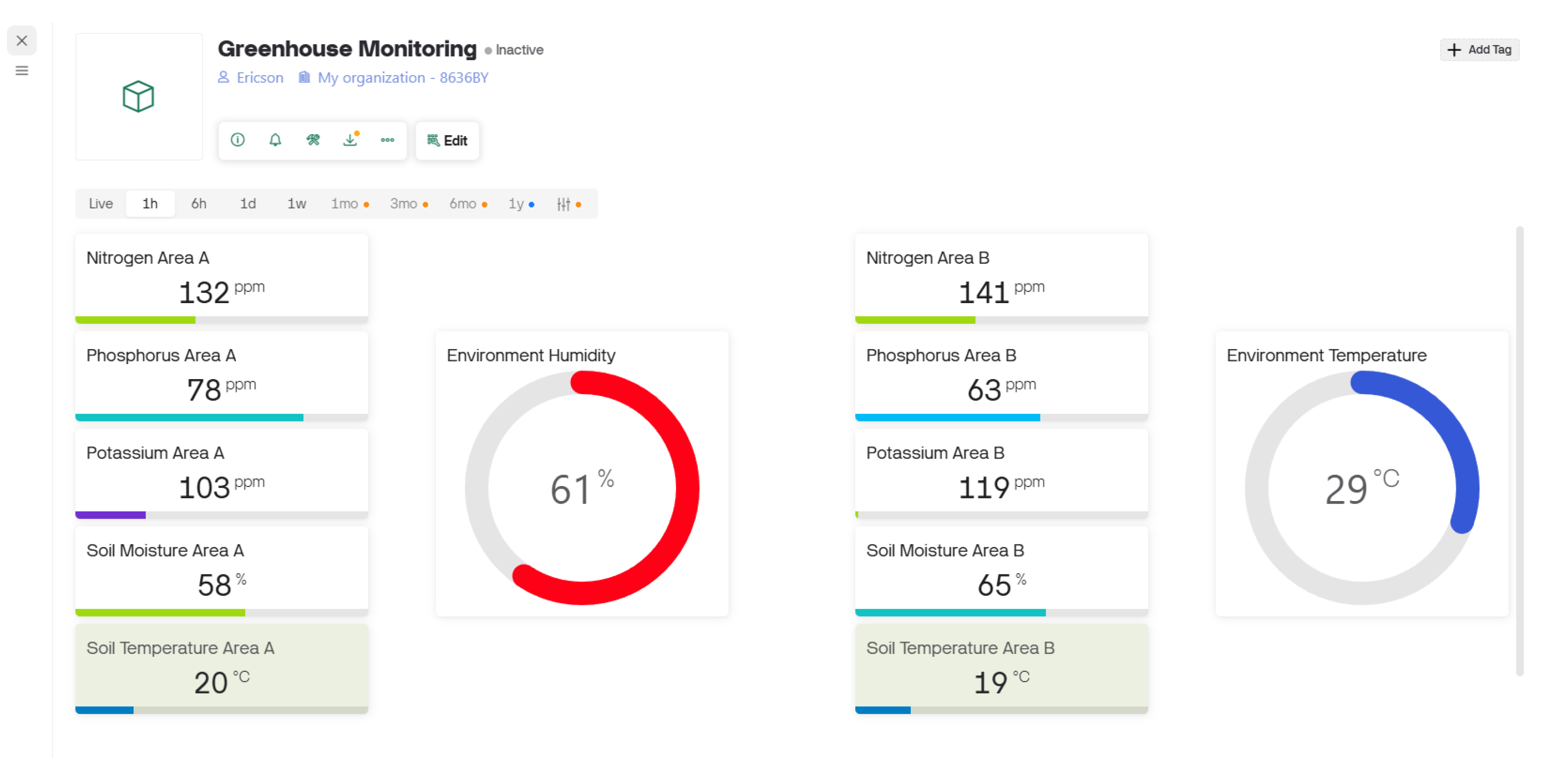Click the Nitrogen Area A progress bar
The height and width of the screenshot is (784, 1550).
click(221, 320)
